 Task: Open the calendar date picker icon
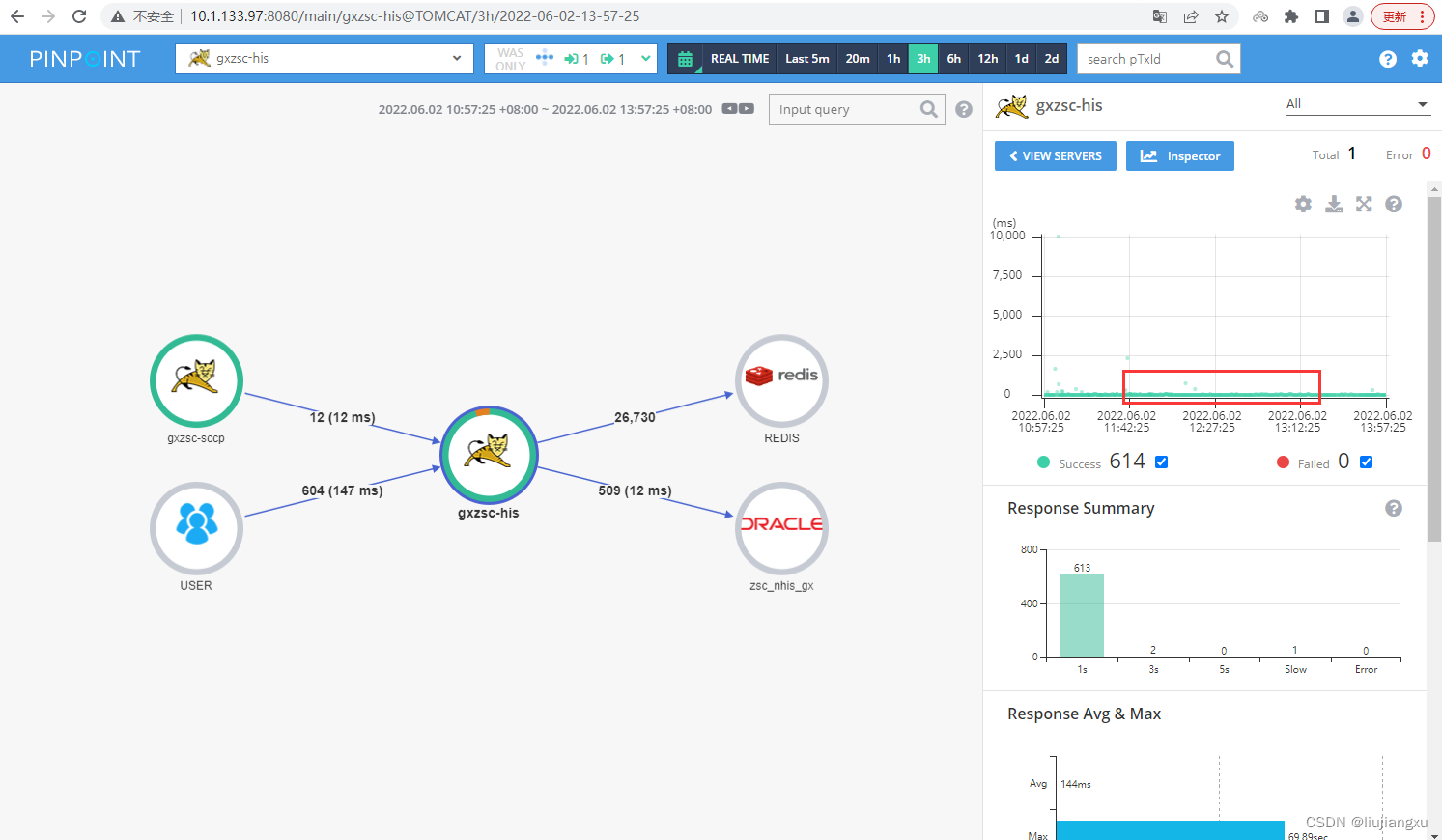[x=685, y=59]
